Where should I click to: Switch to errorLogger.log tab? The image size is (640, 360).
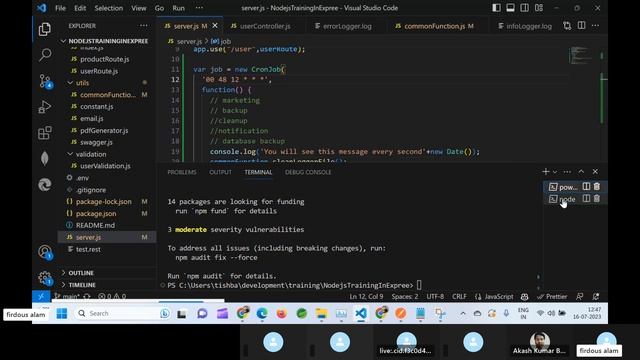point(347,26)
